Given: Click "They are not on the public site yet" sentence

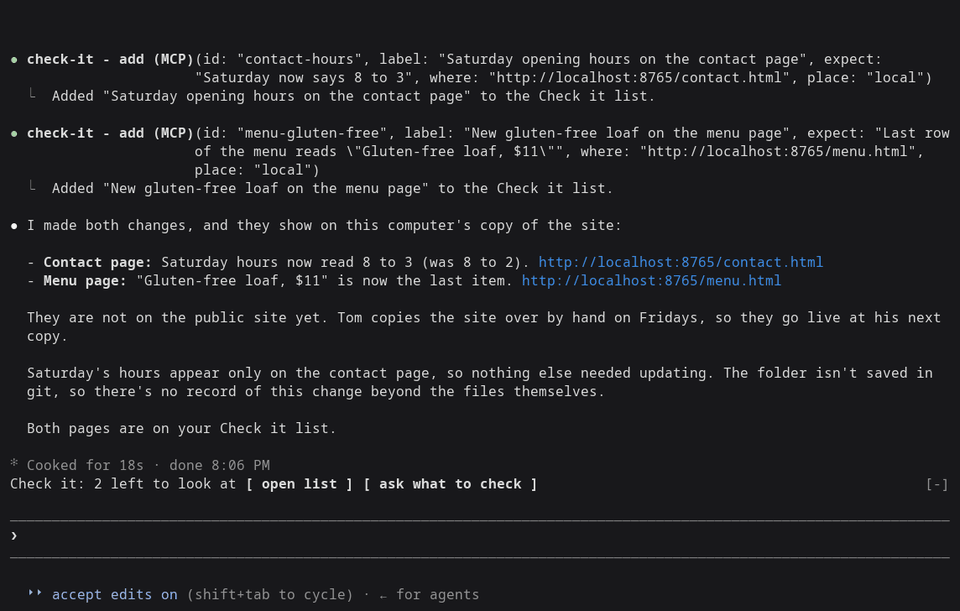Looking at the screenshot, I should [x=178, y=318].
